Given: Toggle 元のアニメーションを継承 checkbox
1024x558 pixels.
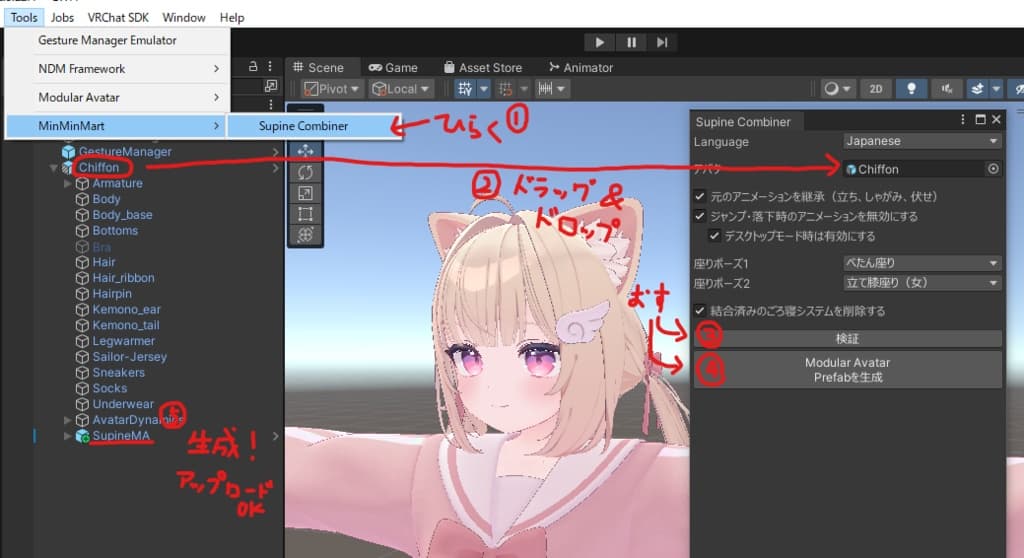Looking at the screenshot, I should (699, 196).
